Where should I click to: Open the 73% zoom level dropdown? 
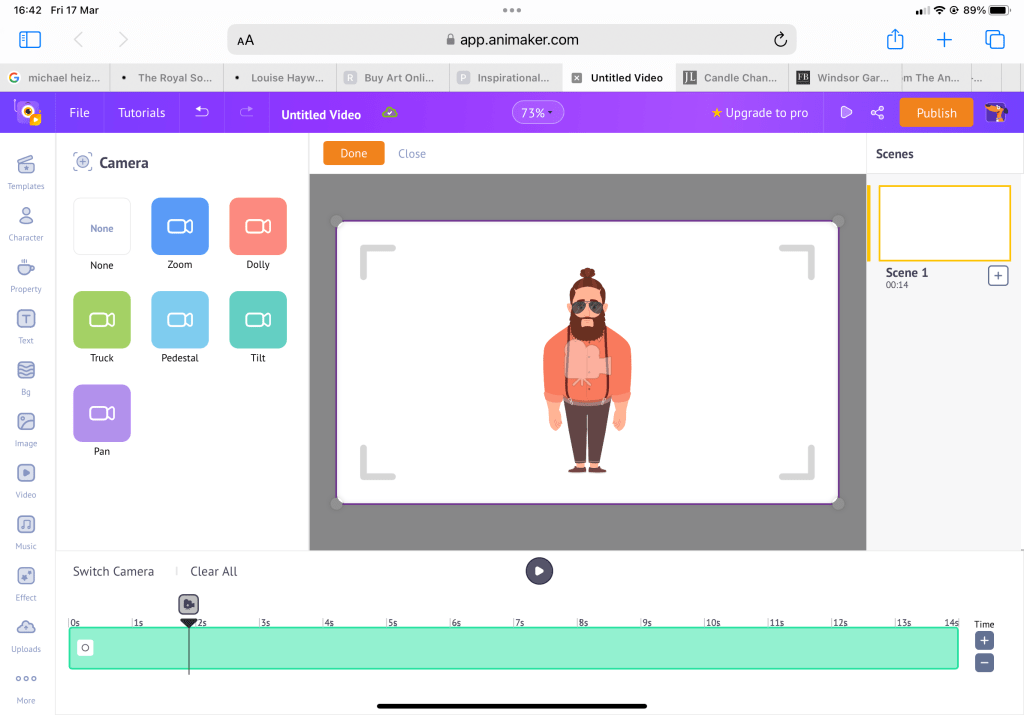coord(538,113)
